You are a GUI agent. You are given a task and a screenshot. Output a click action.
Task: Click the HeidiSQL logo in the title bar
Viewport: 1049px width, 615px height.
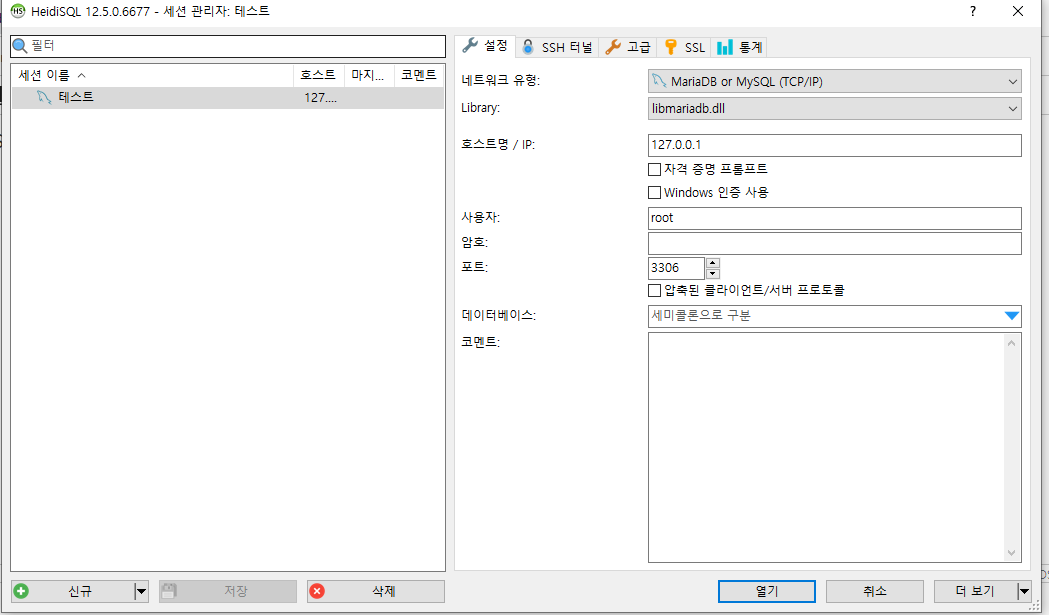17,11
